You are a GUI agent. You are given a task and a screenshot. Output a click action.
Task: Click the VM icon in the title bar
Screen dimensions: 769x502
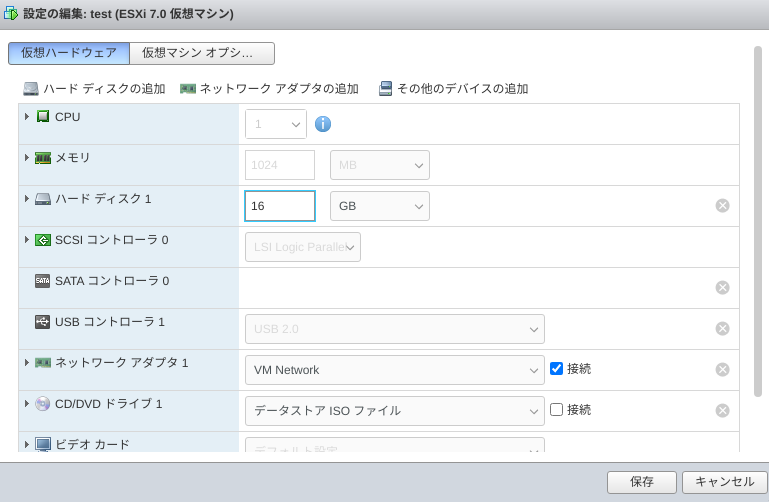11,13
